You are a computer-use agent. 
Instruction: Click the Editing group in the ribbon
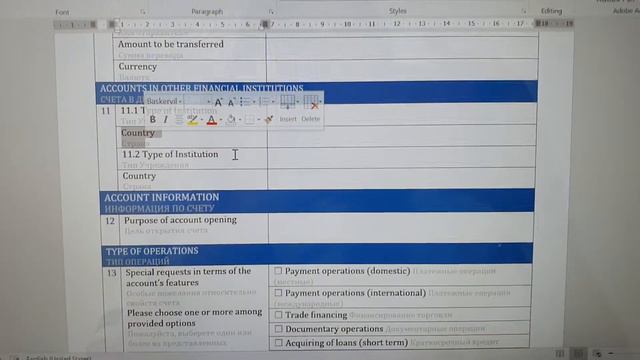(x=551, y=11)
